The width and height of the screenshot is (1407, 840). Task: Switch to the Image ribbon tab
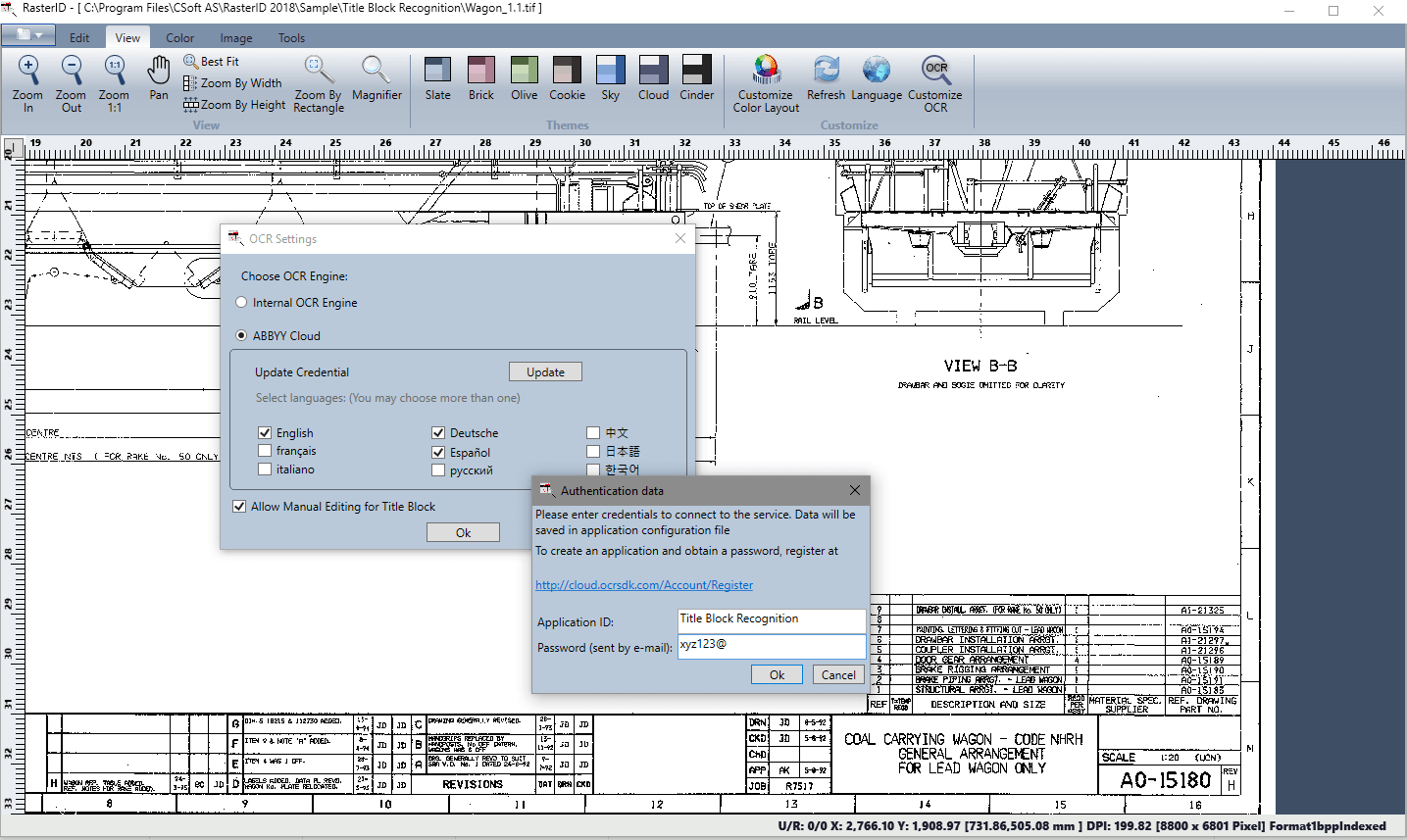coord(236,38)
